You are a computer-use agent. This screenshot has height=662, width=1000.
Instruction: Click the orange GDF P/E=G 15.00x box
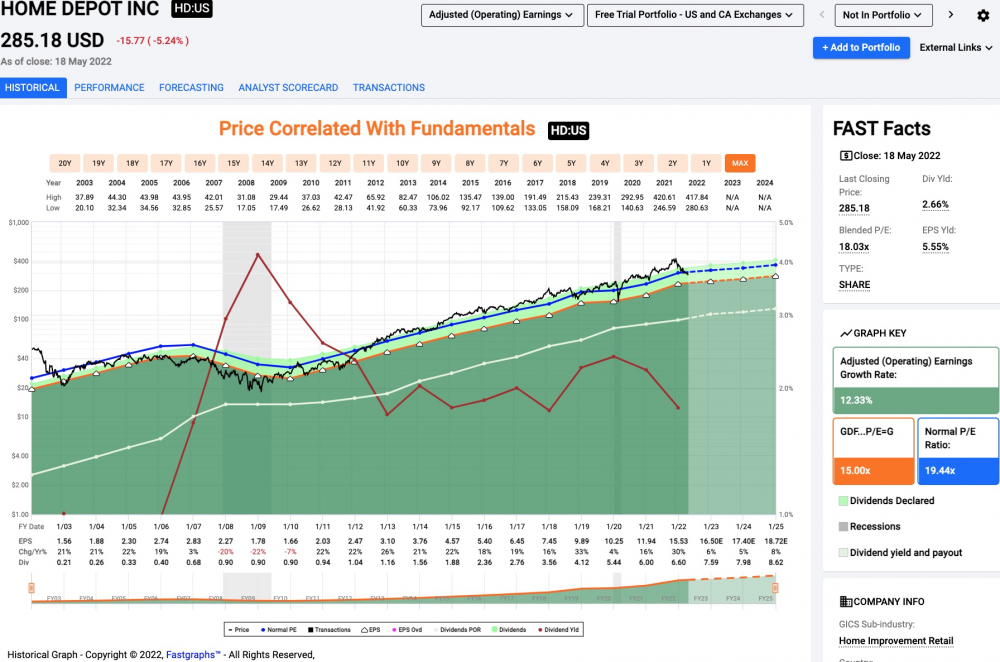873,451
